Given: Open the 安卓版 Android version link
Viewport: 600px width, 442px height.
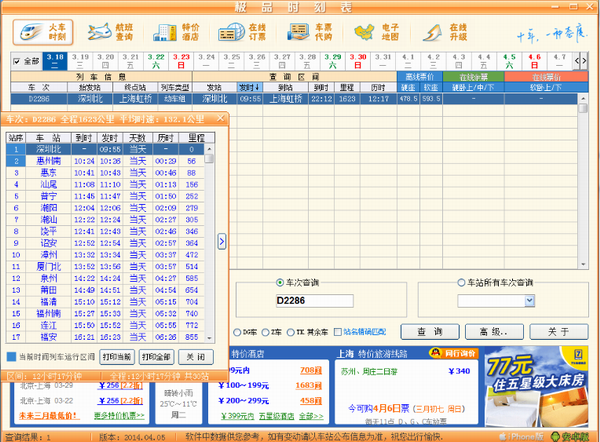Looking at the screenshot, I should coord(570,437).
